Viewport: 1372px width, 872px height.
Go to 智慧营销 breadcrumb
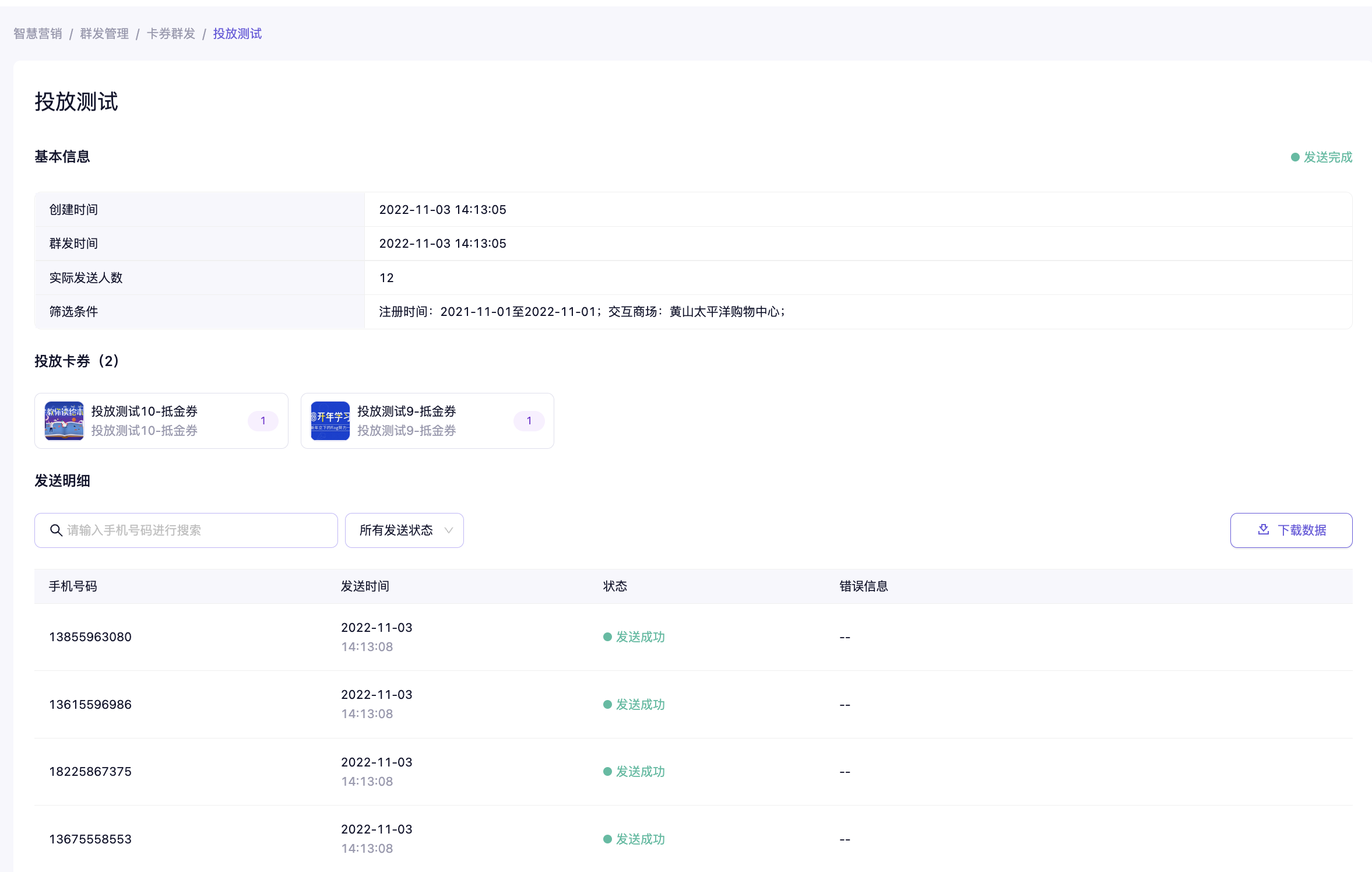pyautogui.click(x=38, y=34)
